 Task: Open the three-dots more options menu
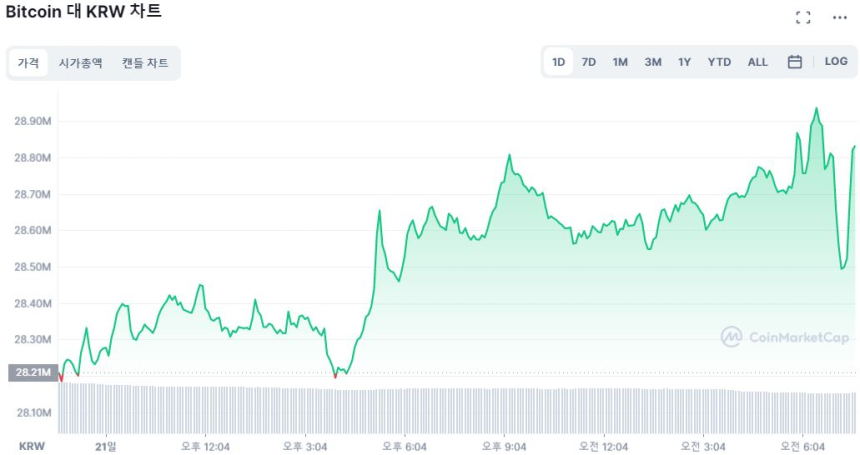838,17
